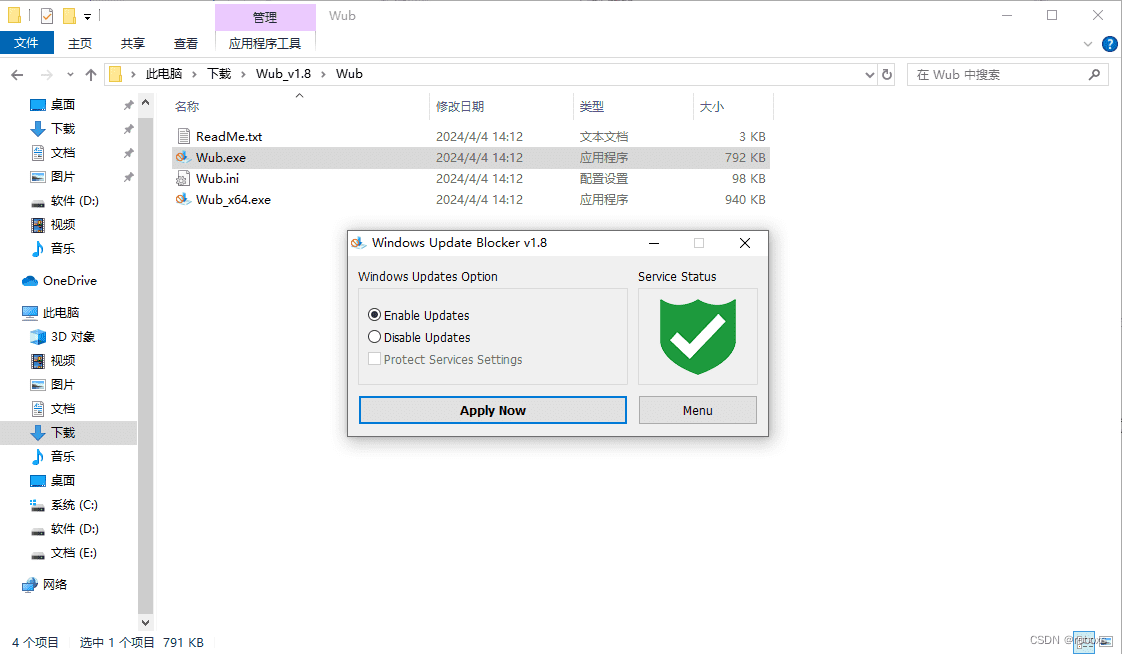This screenshot has height=654, width=1122.
Task: Click the Wub.exe application icon
Action: tap(183, 157)
